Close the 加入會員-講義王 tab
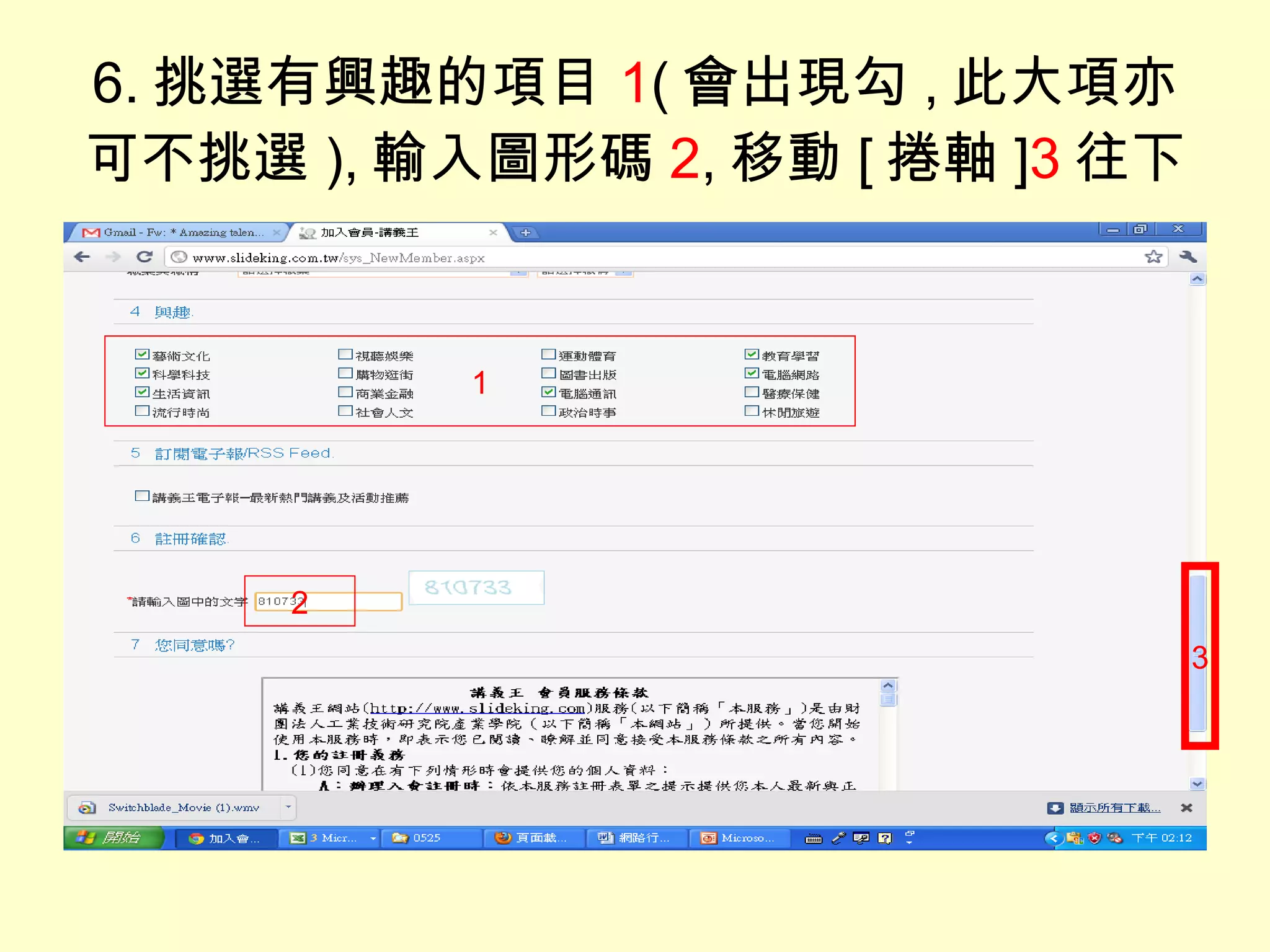The height and width of the screenshot is (952, 1270). [493, 232]
